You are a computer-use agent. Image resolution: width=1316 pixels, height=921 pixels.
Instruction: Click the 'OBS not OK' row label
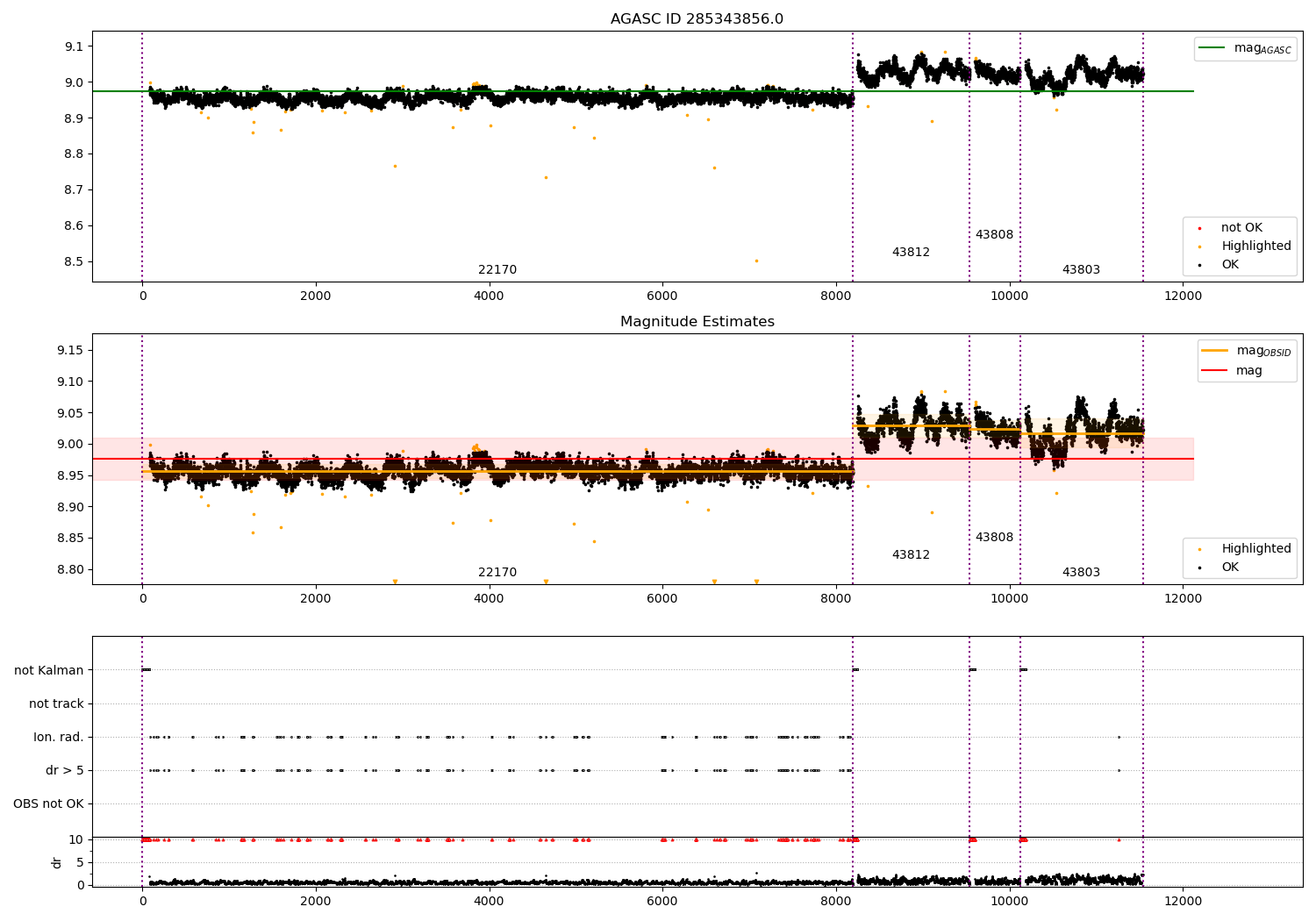(x=48, y=804)
